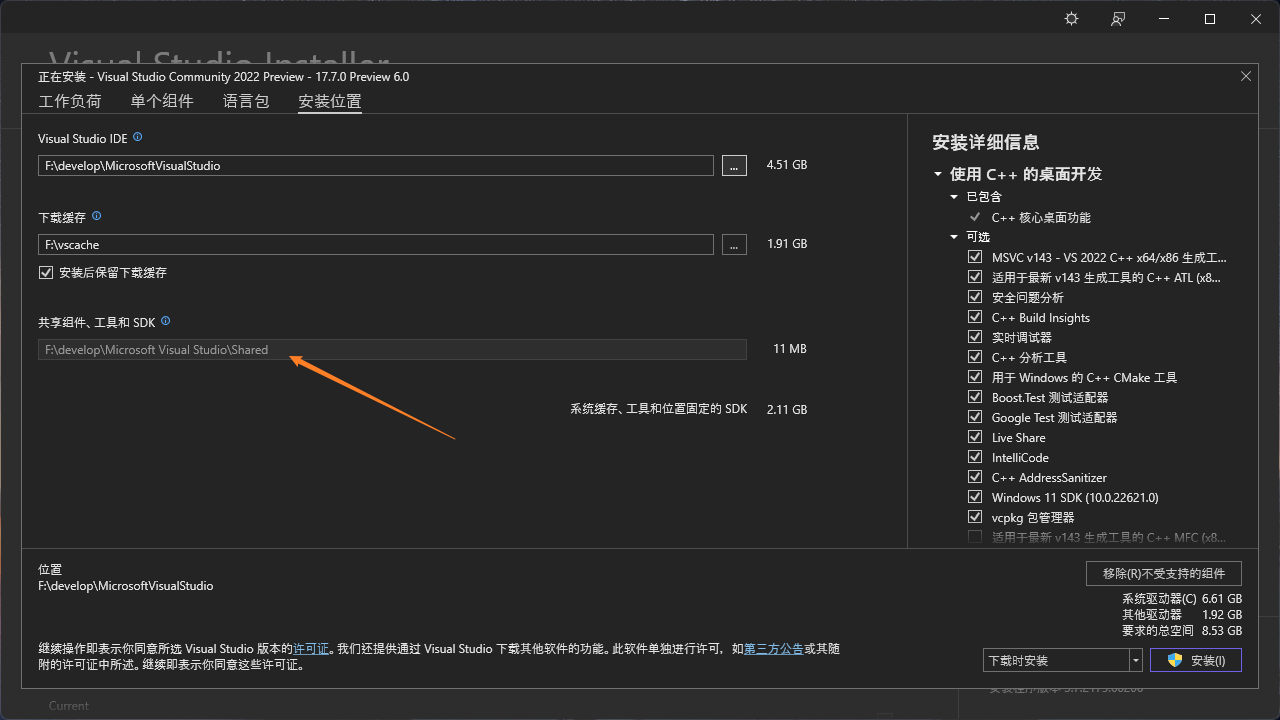This screenshot has height=720, width=1280.
Task: Browse for Visual Studio IDE folder
Action: [734, 166]
